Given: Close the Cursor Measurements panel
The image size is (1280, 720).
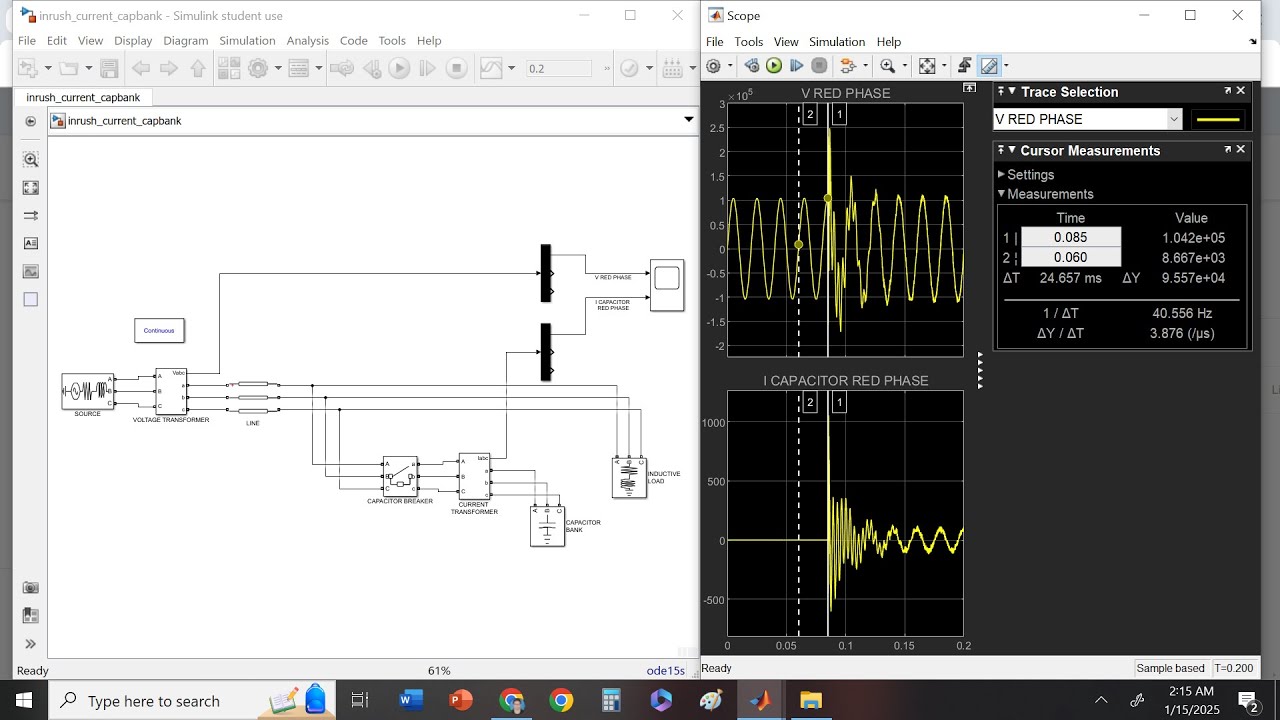Looking at the screenshot, I should (x=1241, y=150).
